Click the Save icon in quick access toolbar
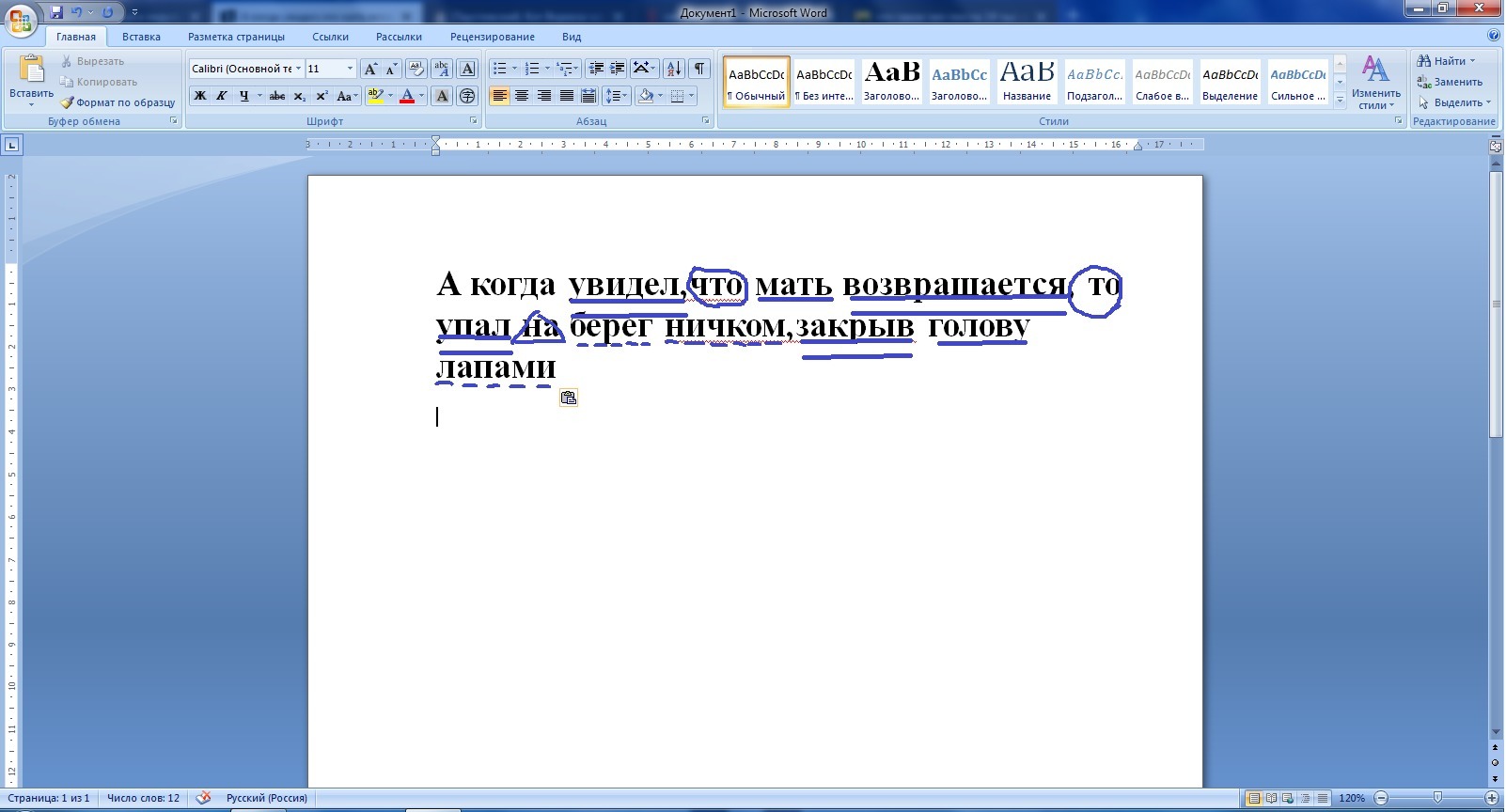This screenshot has width=1506, height=812. [56, 12]
